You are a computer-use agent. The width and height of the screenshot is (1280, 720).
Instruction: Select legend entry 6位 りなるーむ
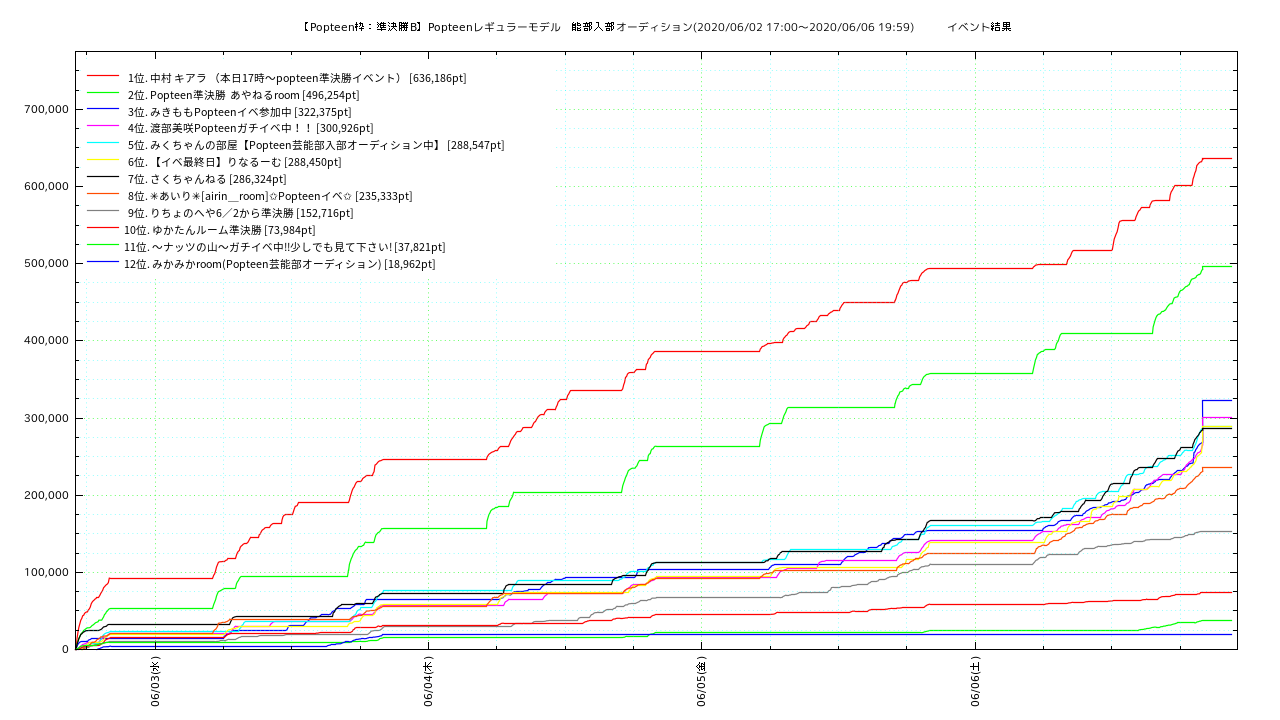[234, 162]
